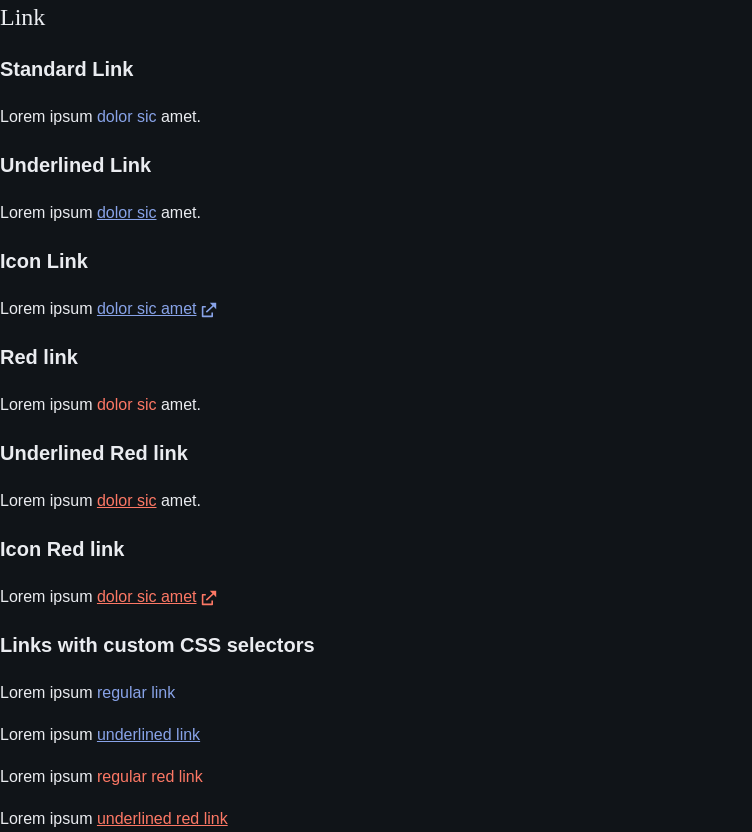Select the "Icon Link" heading

point(44,262)
